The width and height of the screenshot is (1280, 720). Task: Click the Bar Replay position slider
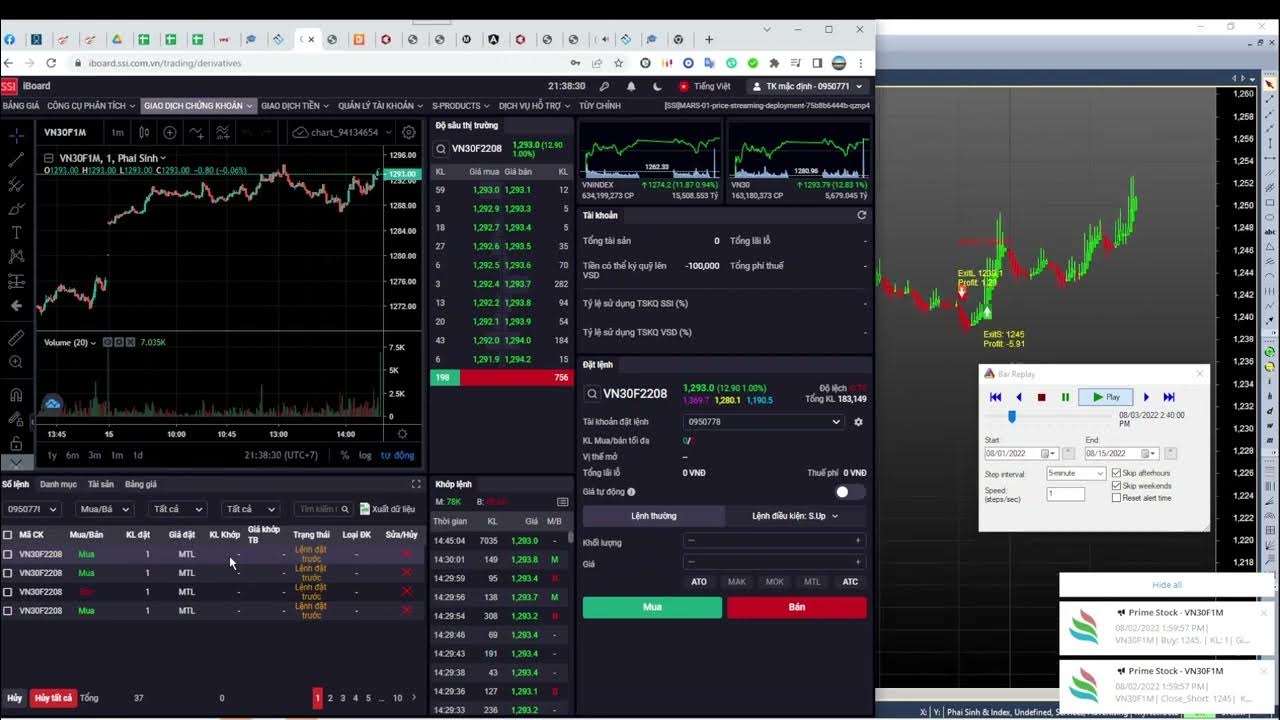1012,416
